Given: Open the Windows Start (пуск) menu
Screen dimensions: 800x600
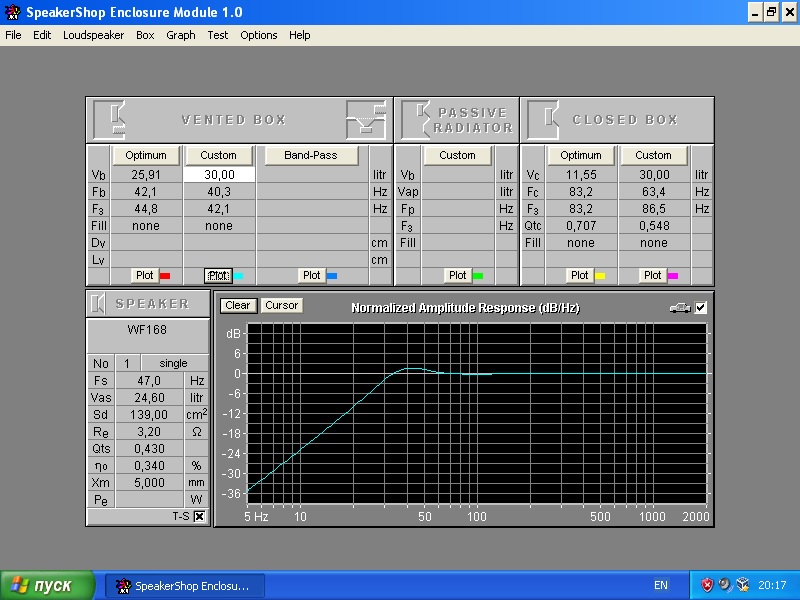Looking at the screenshot, I should [x=47, y=585].
